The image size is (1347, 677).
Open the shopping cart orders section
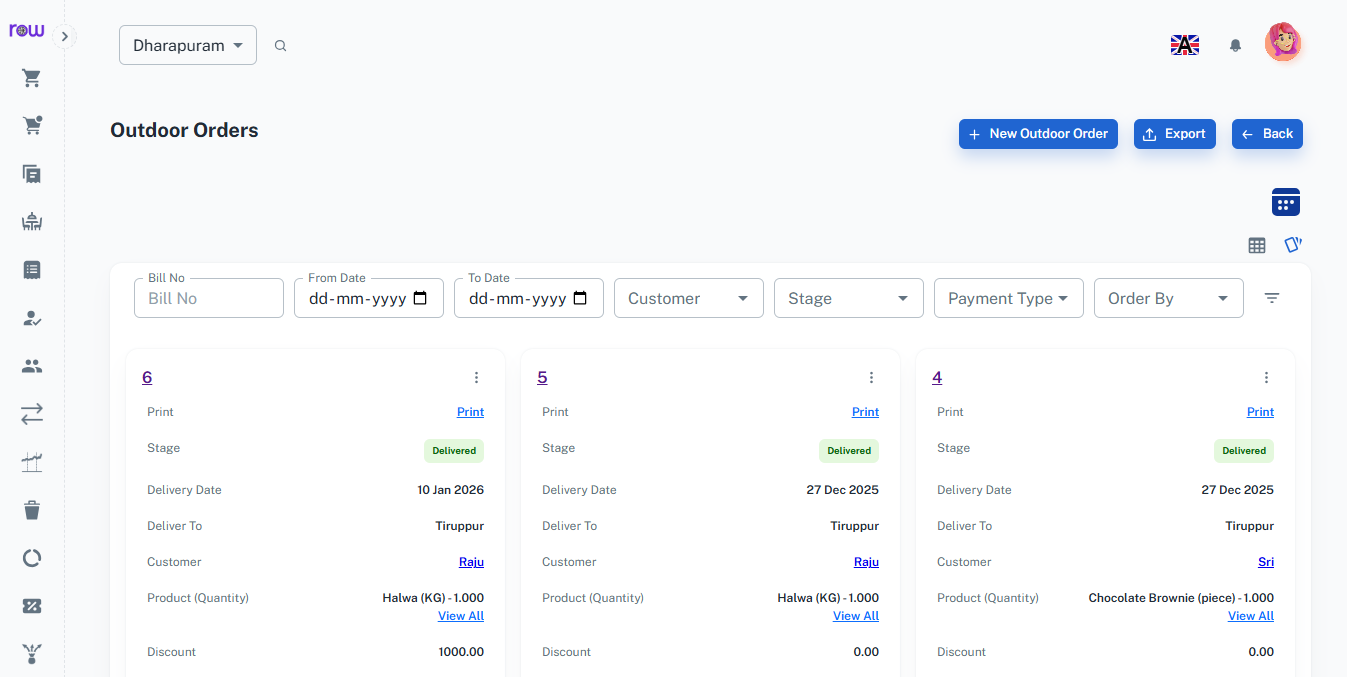(31, 77)
